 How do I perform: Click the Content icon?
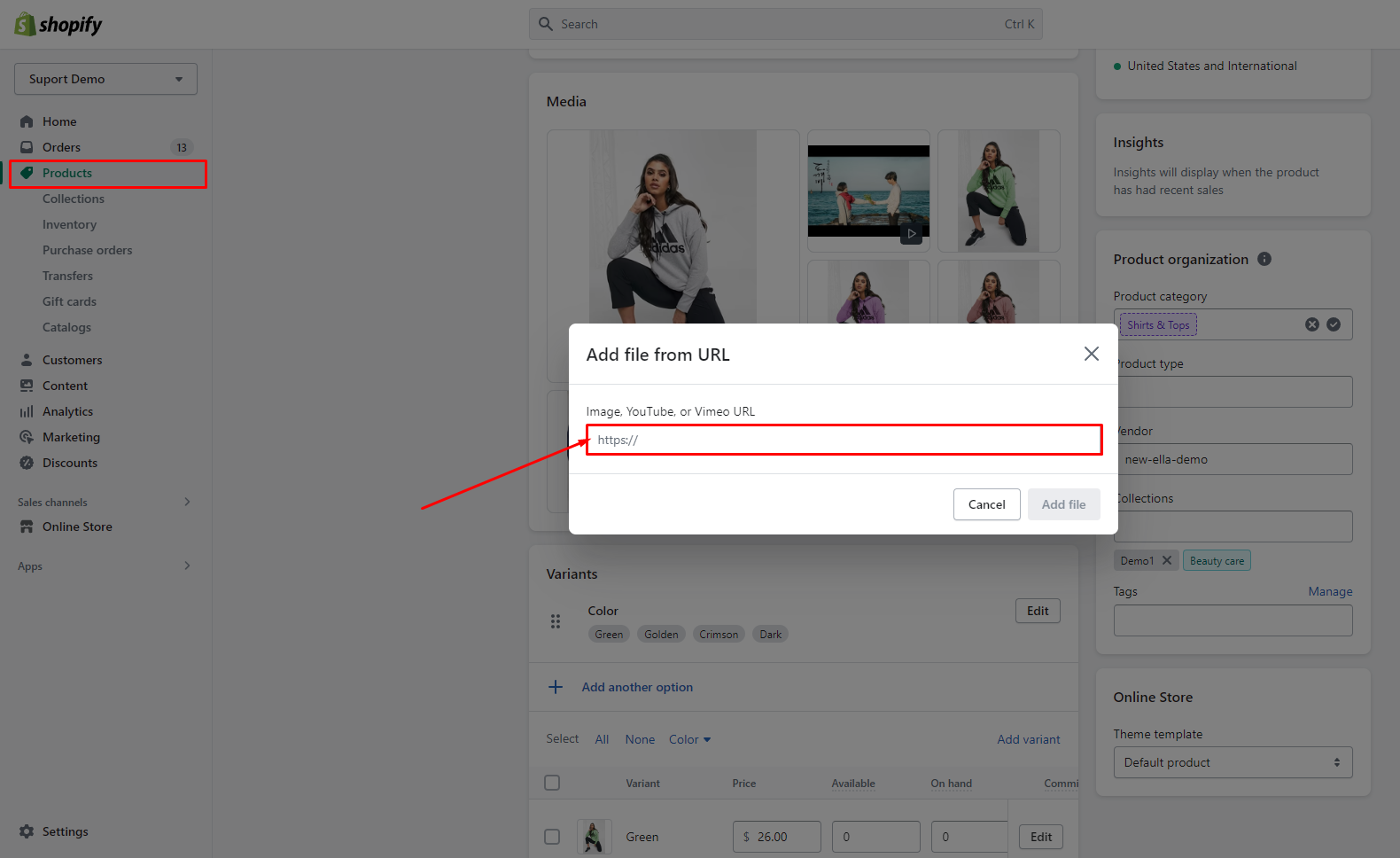pyautogui.click(x=27, y=386)
